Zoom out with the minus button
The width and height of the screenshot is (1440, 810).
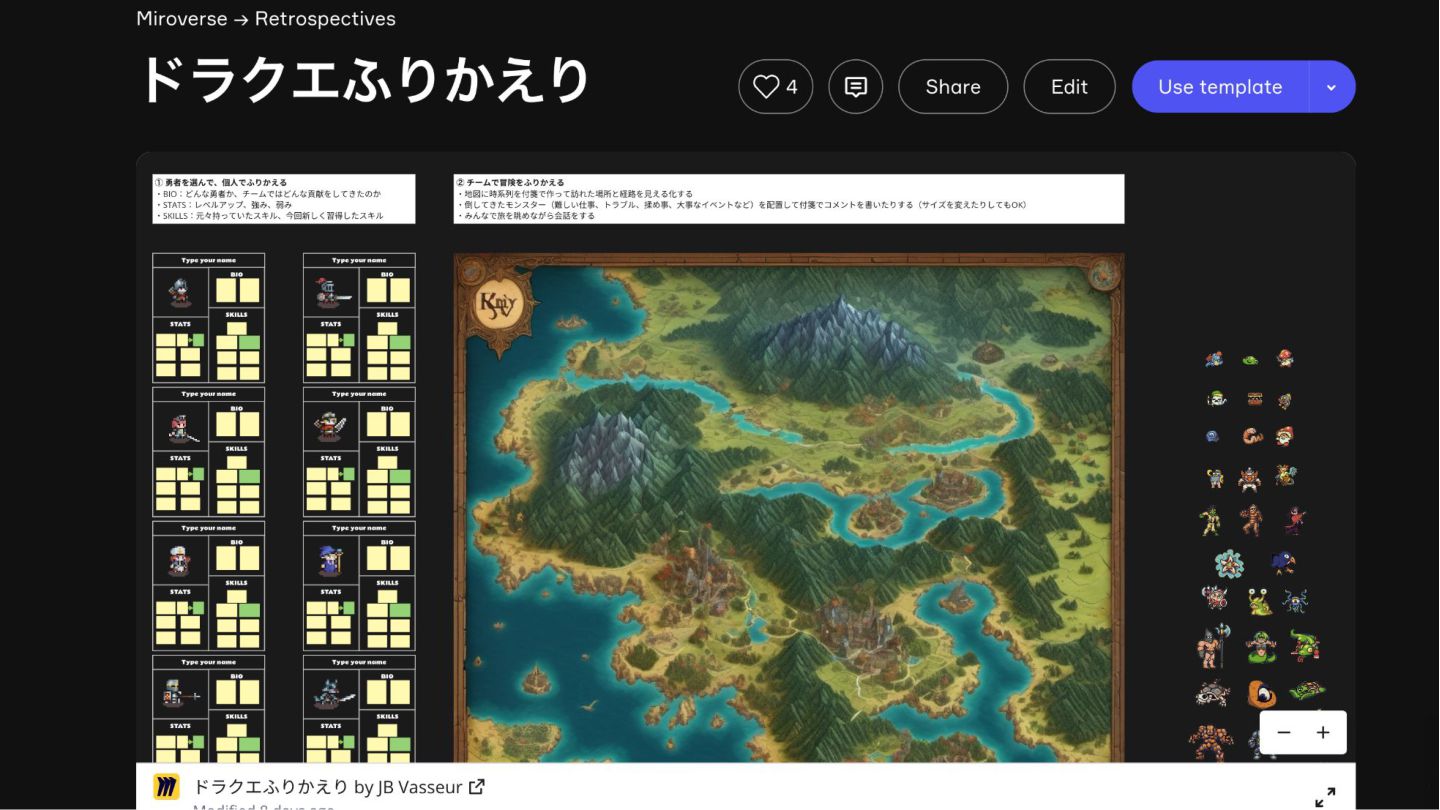1284,732
